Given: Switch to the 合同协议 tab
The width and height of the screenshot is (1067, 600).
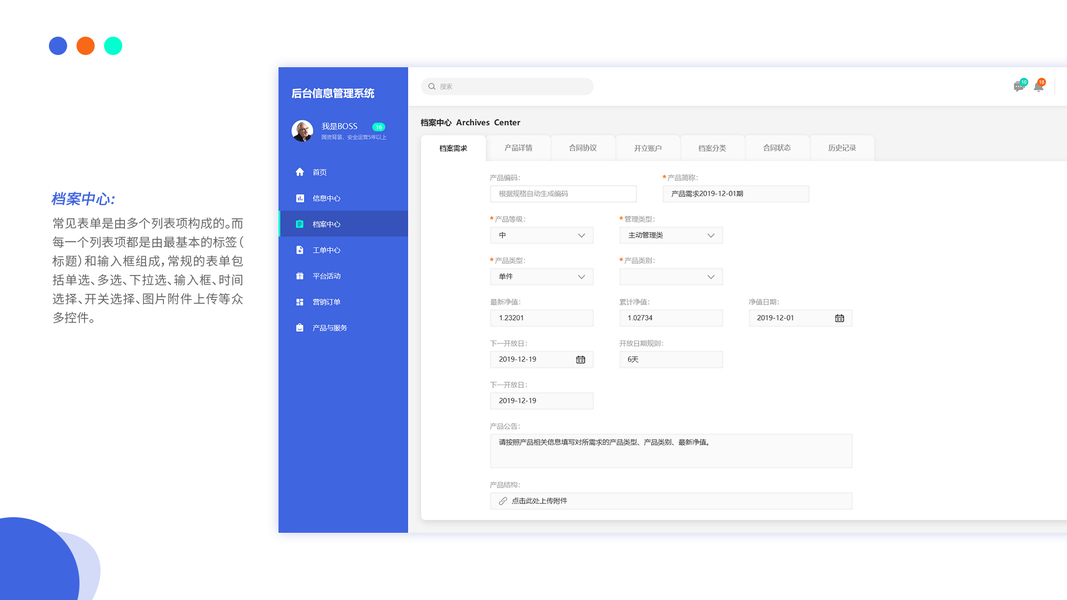Looking at the screenshot, I should click(582, 148).
